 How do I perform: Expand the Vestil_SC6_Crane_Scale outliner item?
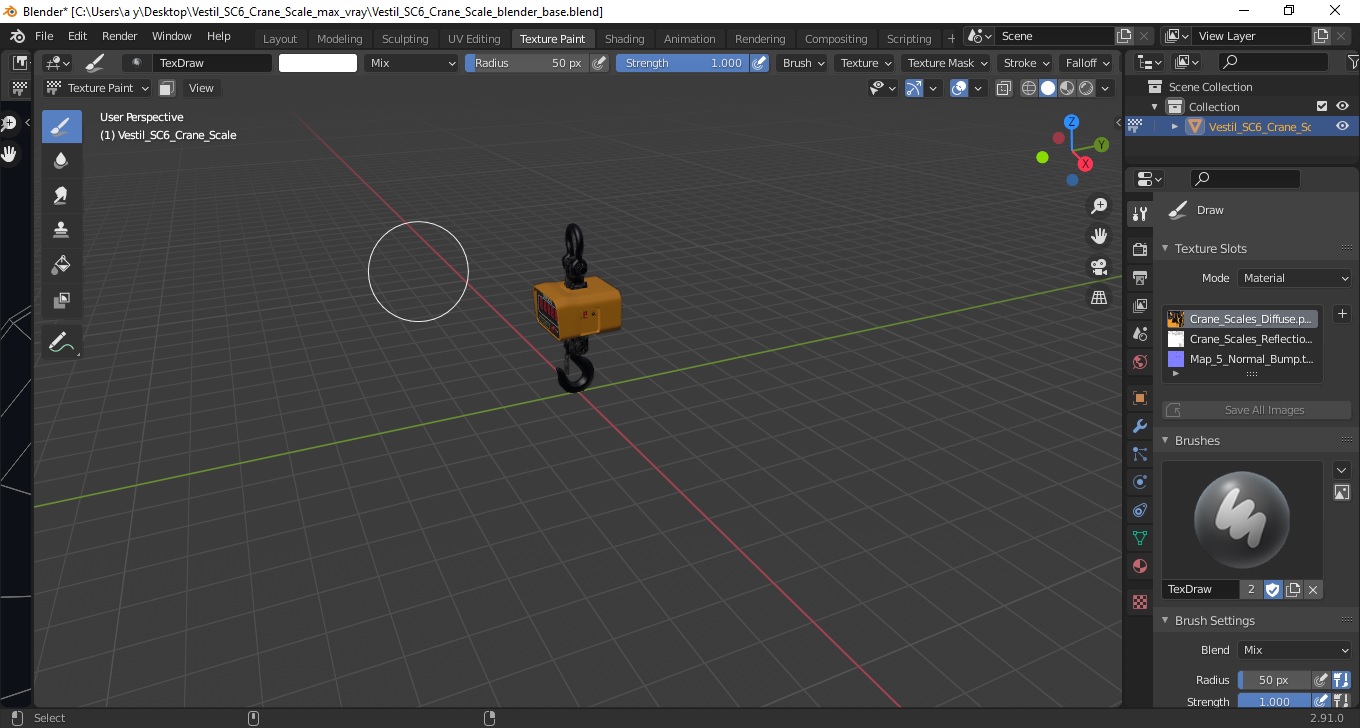[x=1175, y=126]
